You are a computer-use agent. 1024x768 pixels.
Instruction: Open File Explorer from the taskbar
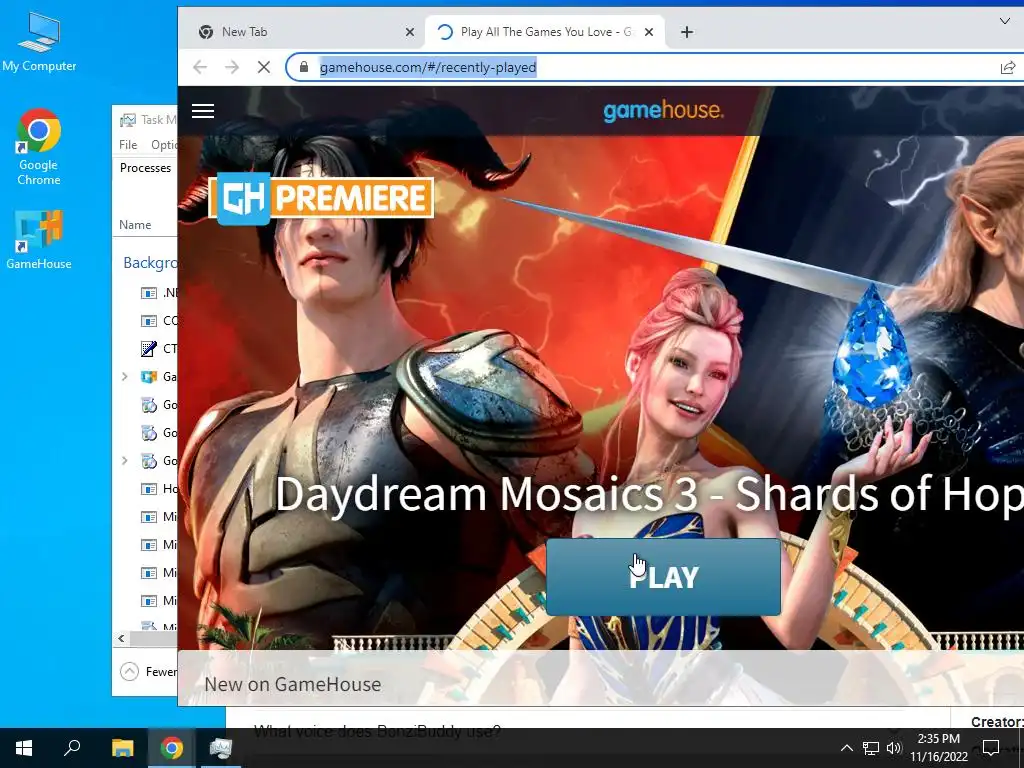tap(122, 748)
